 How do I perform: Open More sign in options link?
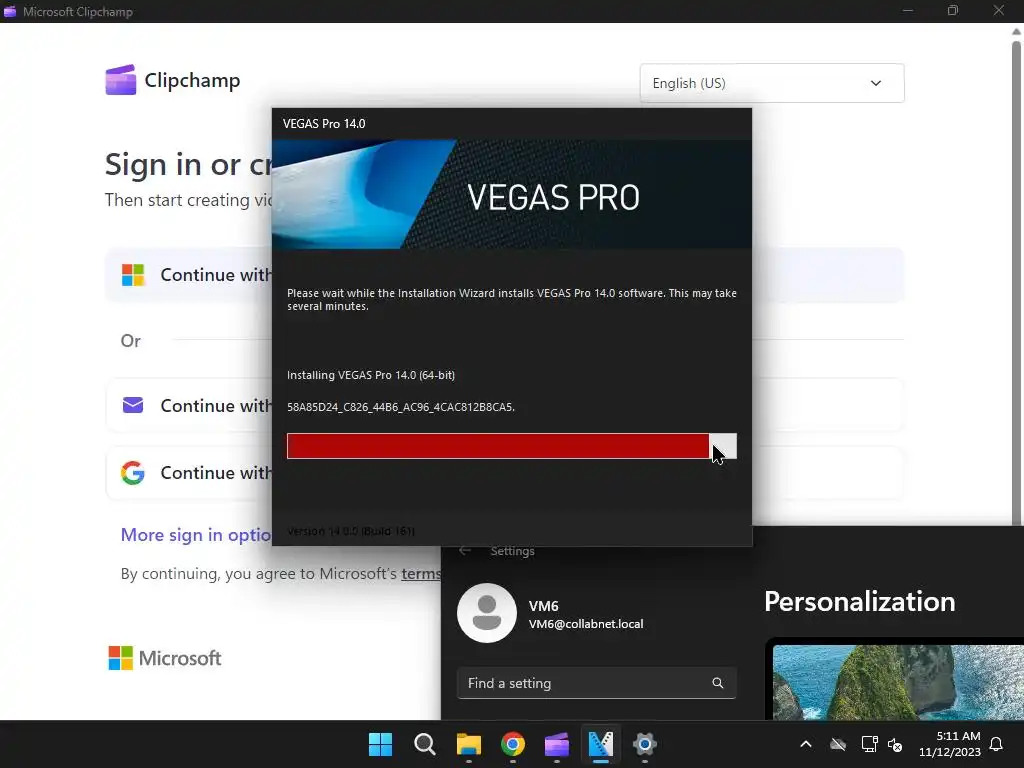pyautogui.click(x=196, y=535)
